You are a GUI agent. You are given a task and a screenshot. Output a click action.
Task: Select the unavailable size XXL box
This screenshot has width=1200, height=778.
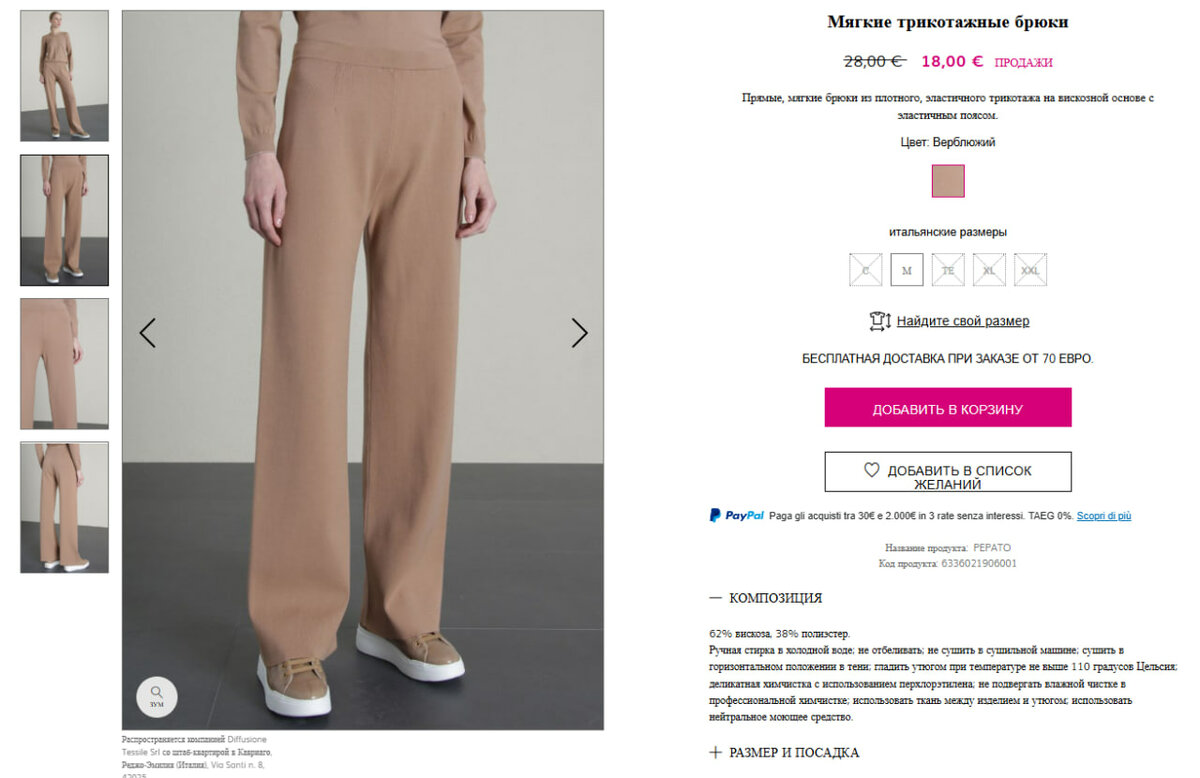[x=1030, y=270]
